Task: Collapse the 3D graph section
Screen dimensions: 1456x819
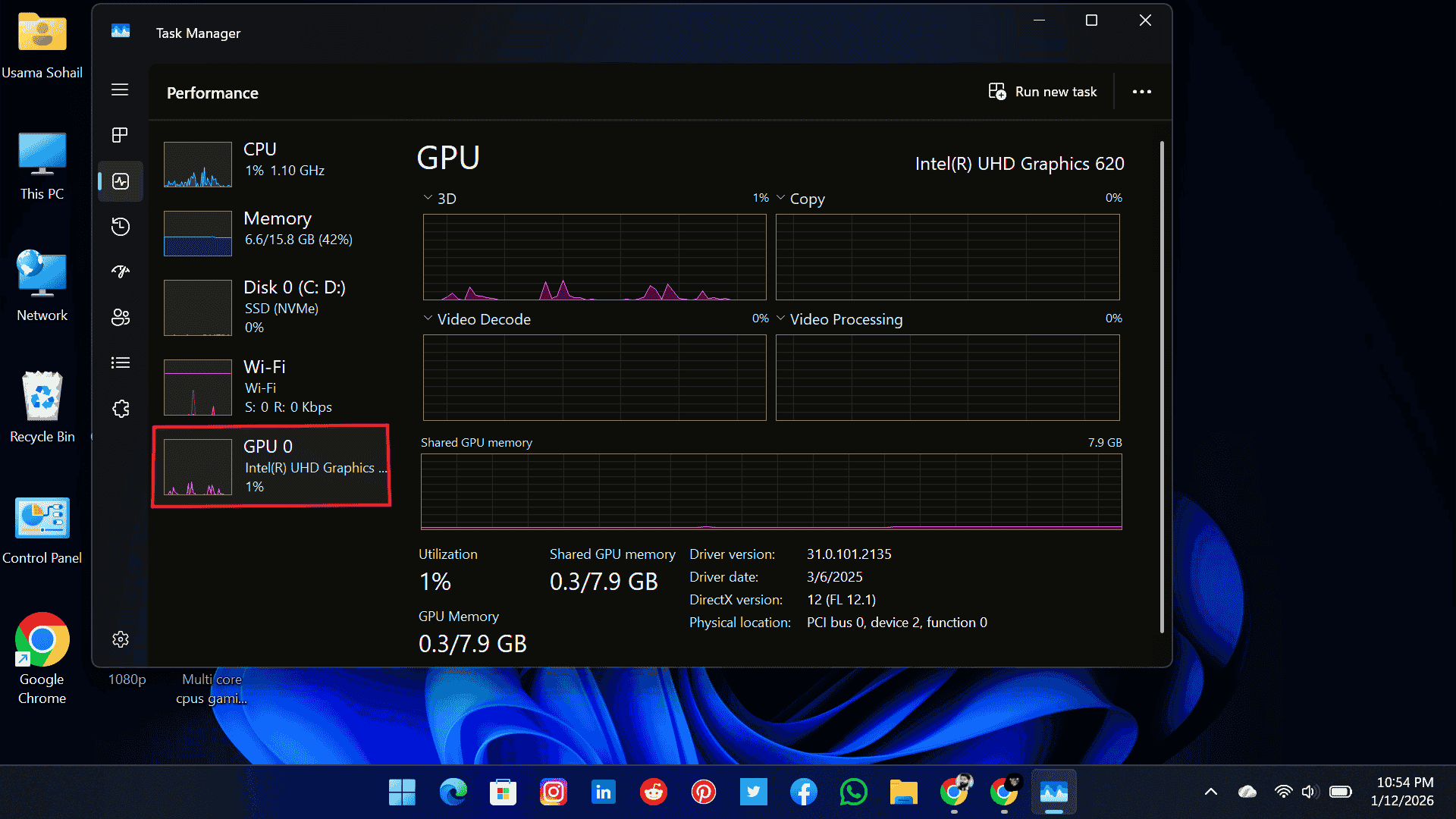Action: pyautogui.click(x=427, y=197)
